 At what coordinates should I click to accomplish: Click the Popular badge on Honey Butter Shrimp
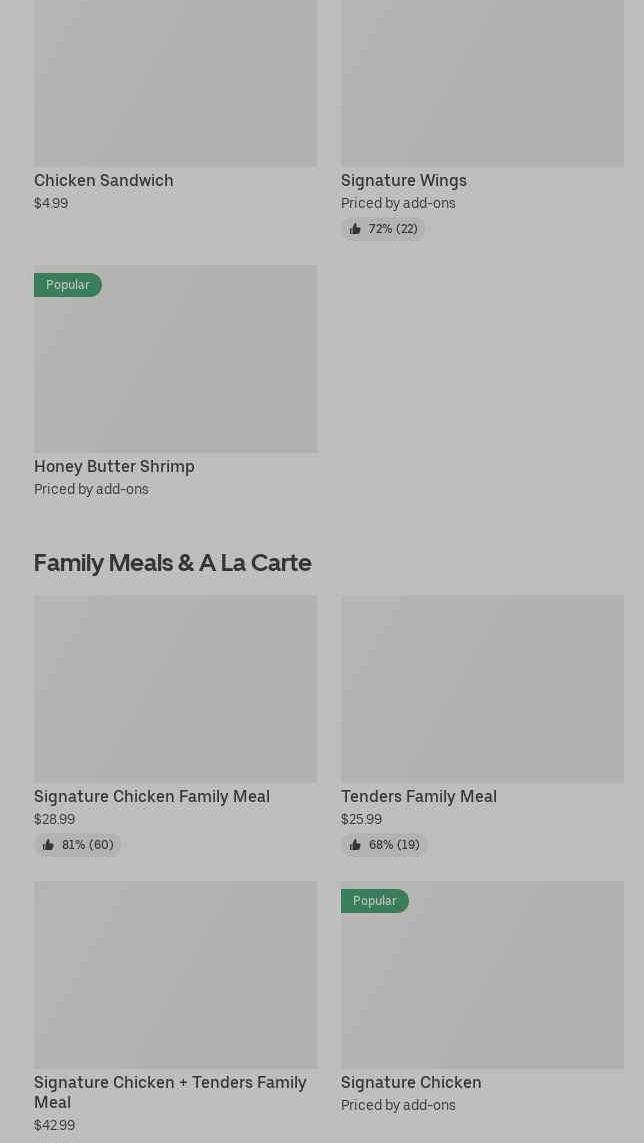(x=68, y=285)
